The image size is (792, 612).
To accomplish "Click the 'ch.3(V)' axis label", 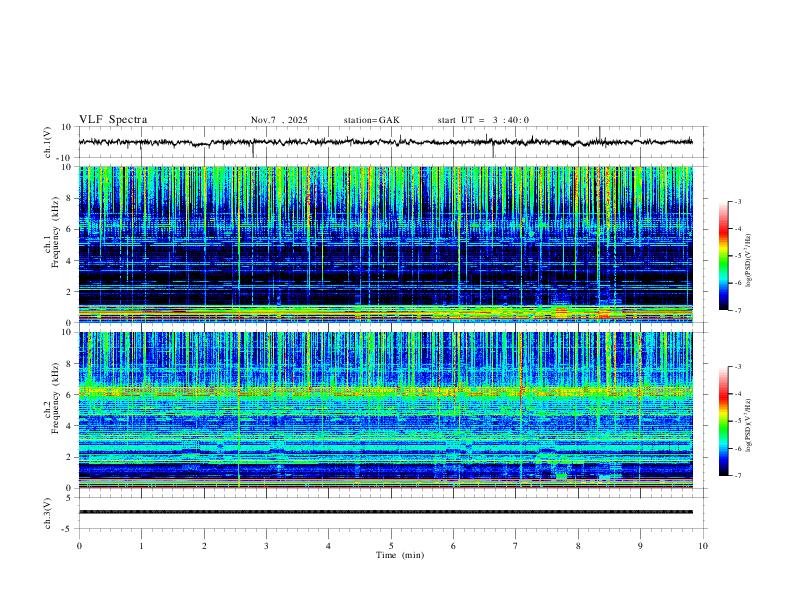I will (47, 514).
